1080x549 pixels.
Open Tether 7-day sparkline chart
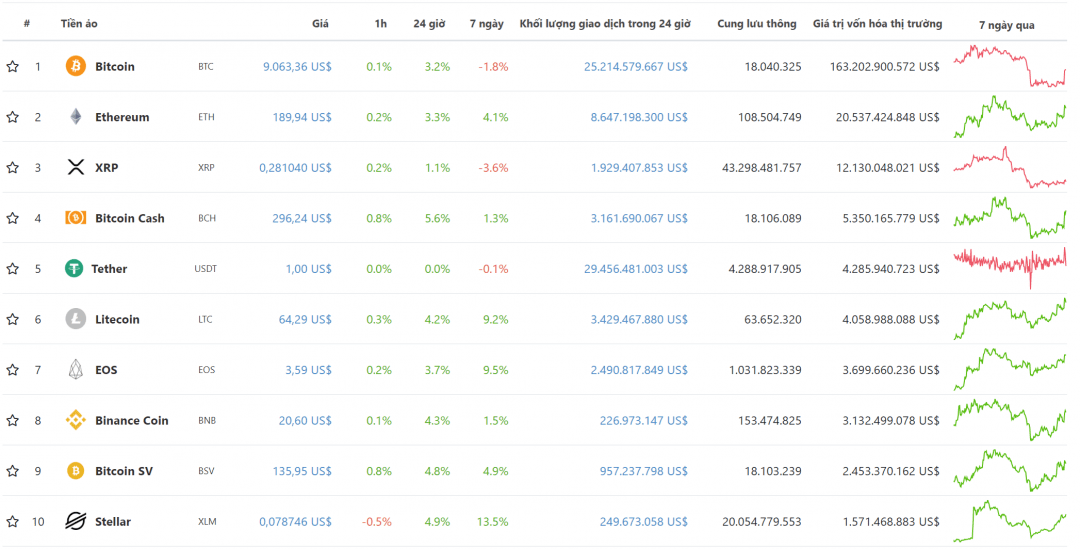pos(1010,268)
